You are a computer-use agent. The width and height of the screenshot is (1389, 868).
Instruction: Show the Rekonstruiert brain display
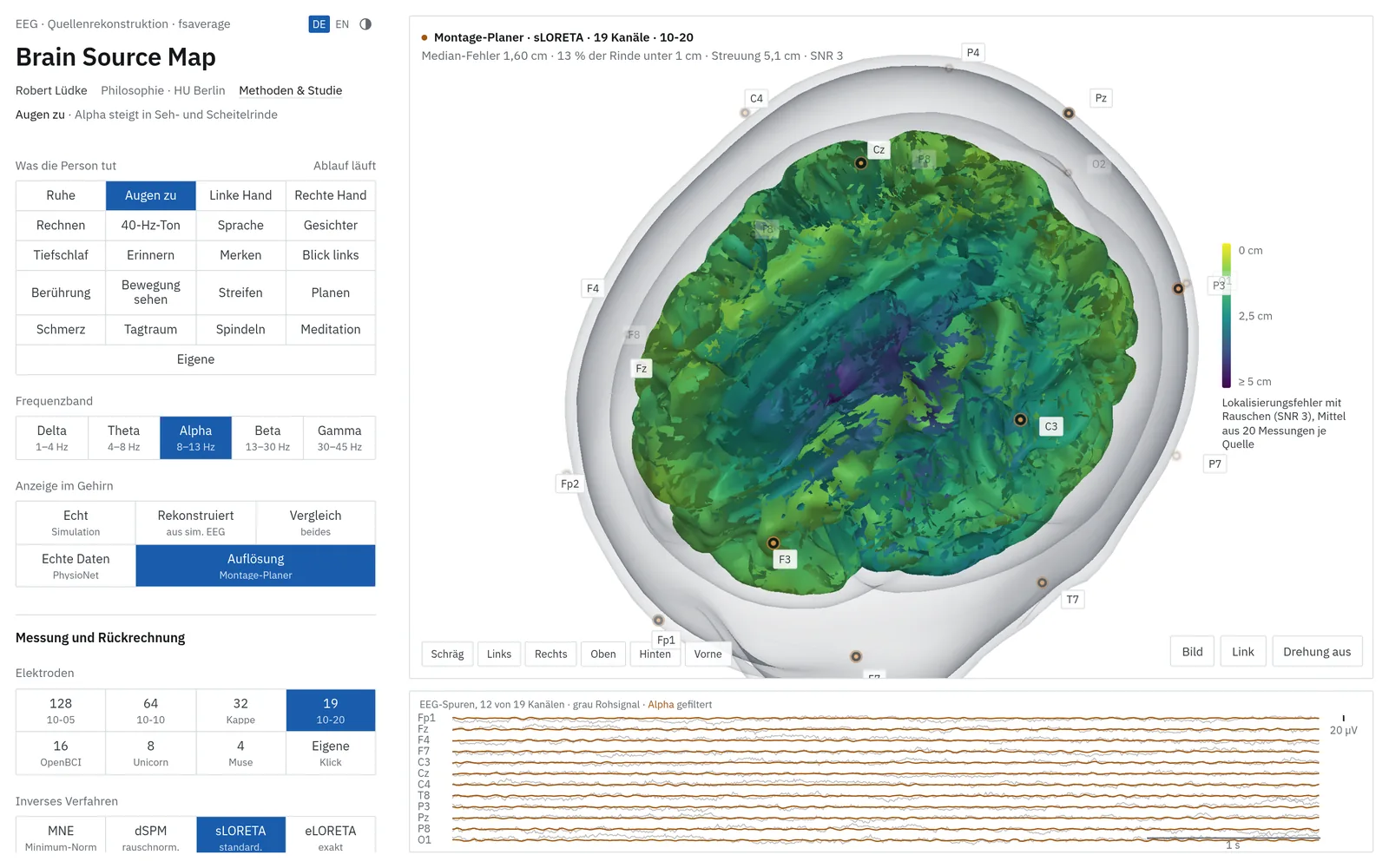(x=195, y=523)
